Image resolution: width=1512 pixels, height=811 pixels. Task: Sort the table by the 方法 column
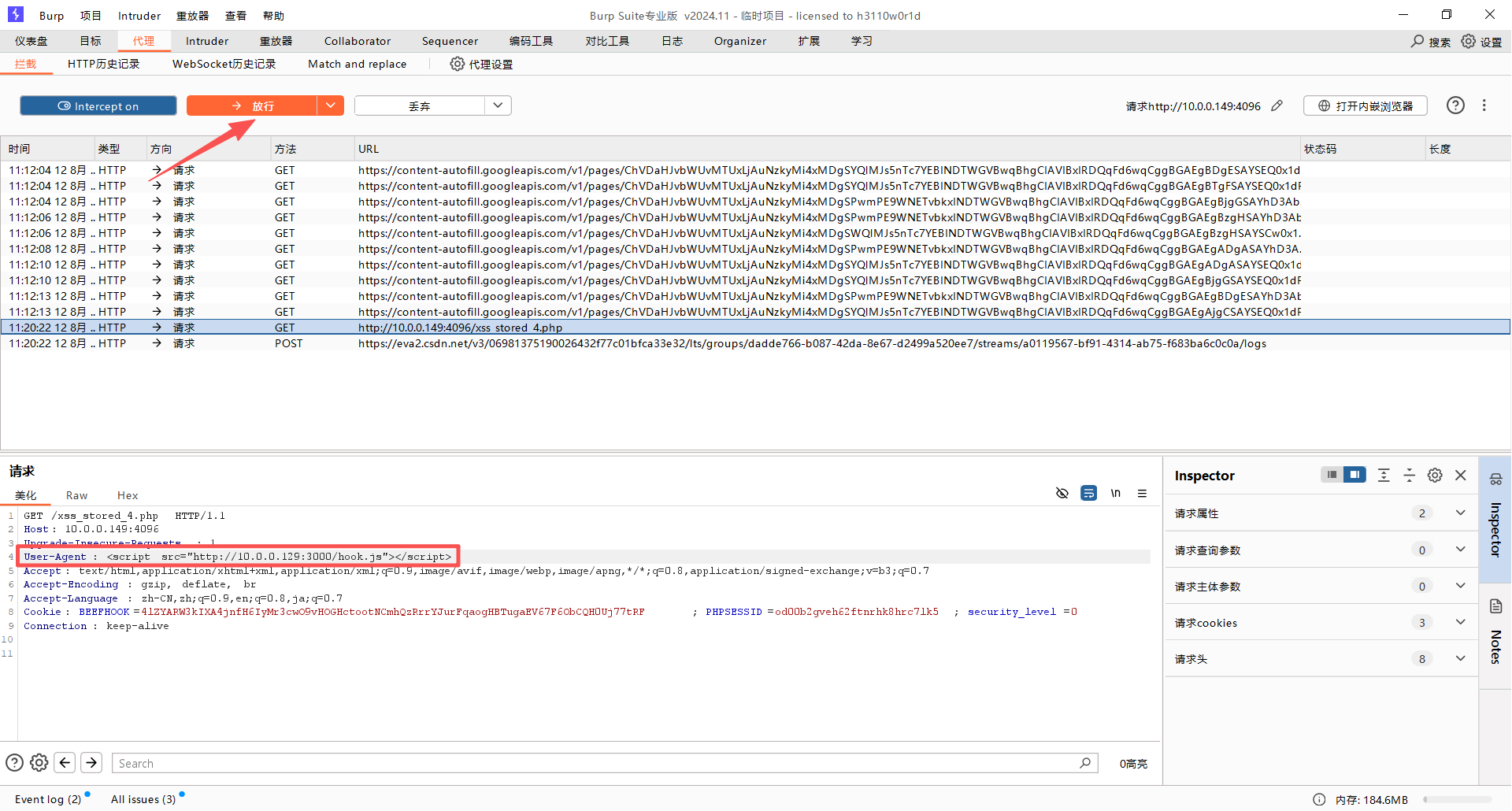coord(311,149)
